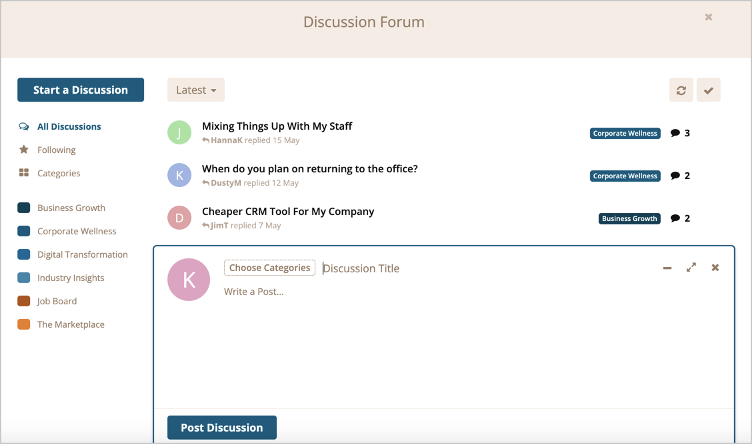Click the Job Board color swatch
The width and height of the screenshot is (752, 444).
[24, 301]
